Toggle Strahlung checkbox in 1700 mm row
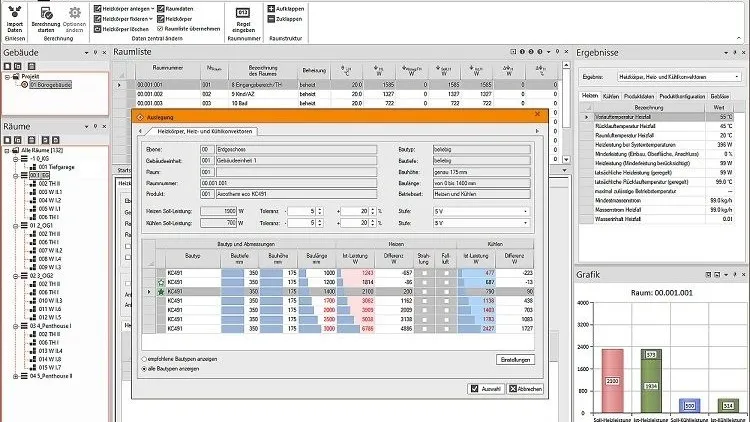Image resolution: width=750 pixels, height=422 pixels. pos(424,301)
